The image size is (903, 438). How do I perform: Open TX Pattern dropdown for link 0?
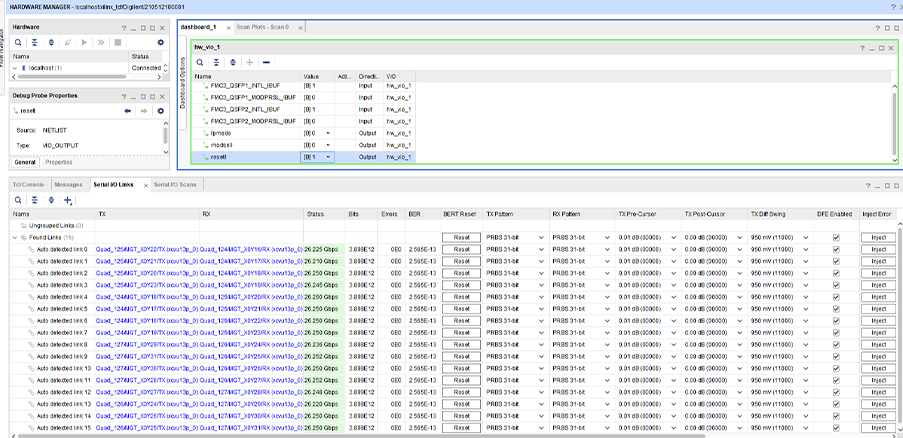(x=540, y=249)
